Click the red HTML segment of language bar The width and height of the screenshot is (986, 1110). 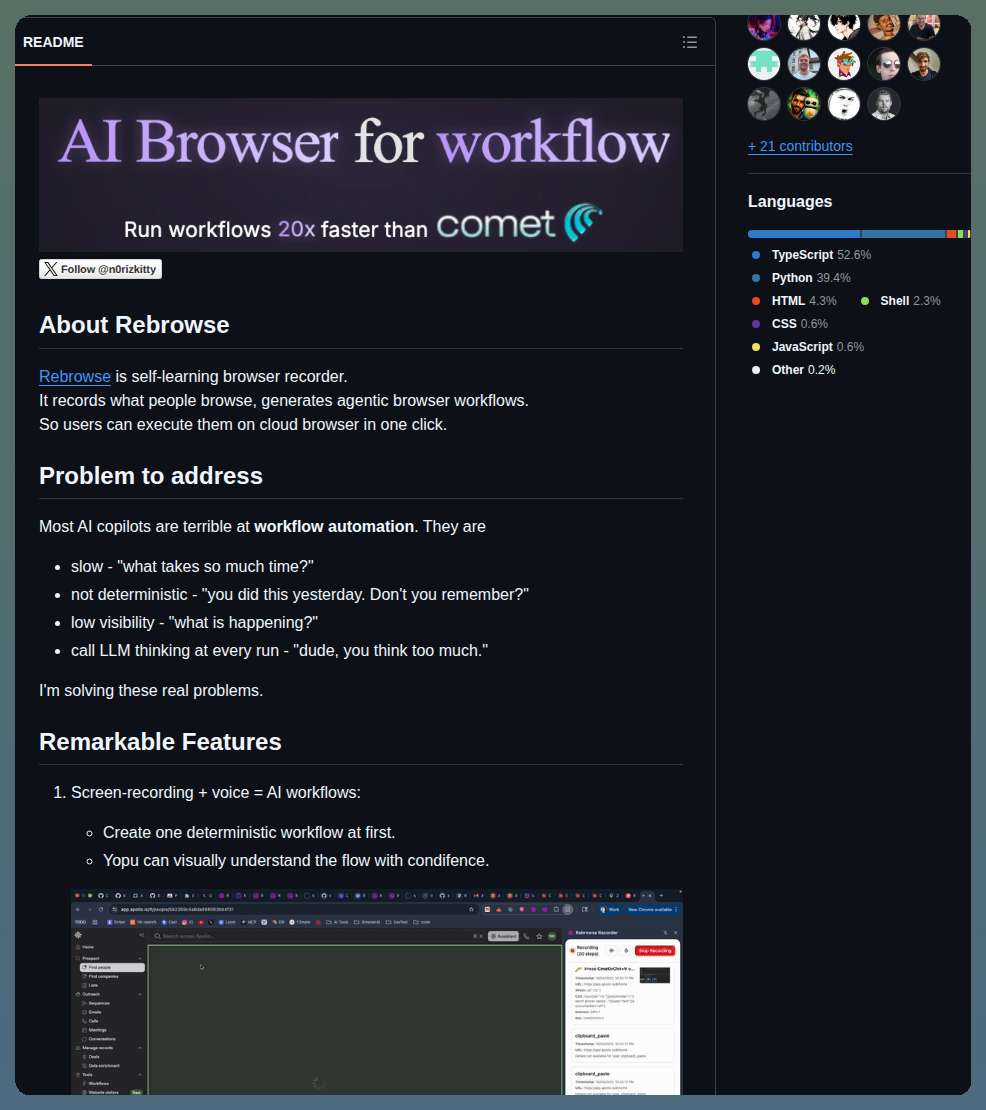(951, 234)
